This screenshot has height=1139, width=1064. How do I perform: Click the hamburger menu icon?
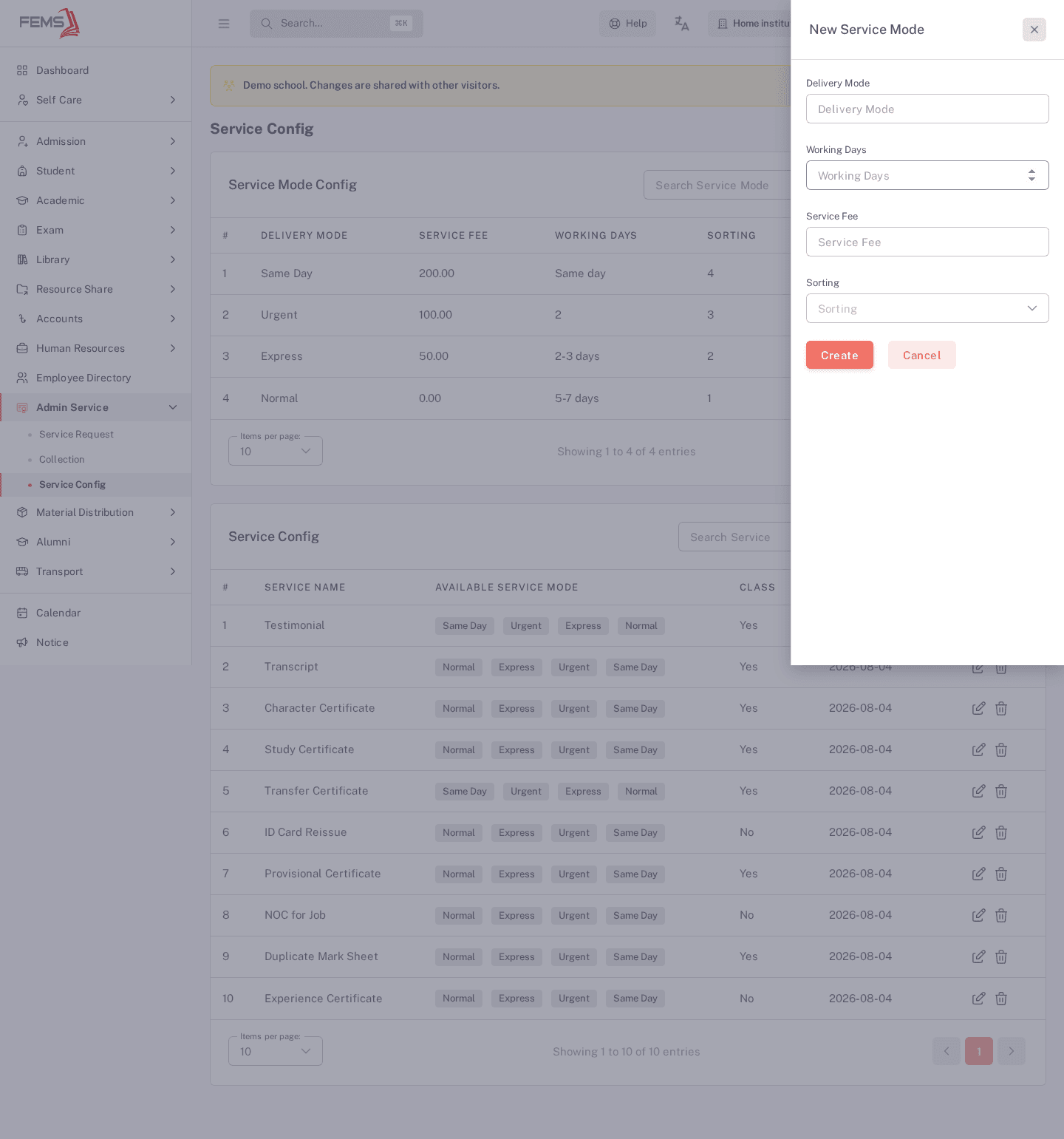click(224, 24)
